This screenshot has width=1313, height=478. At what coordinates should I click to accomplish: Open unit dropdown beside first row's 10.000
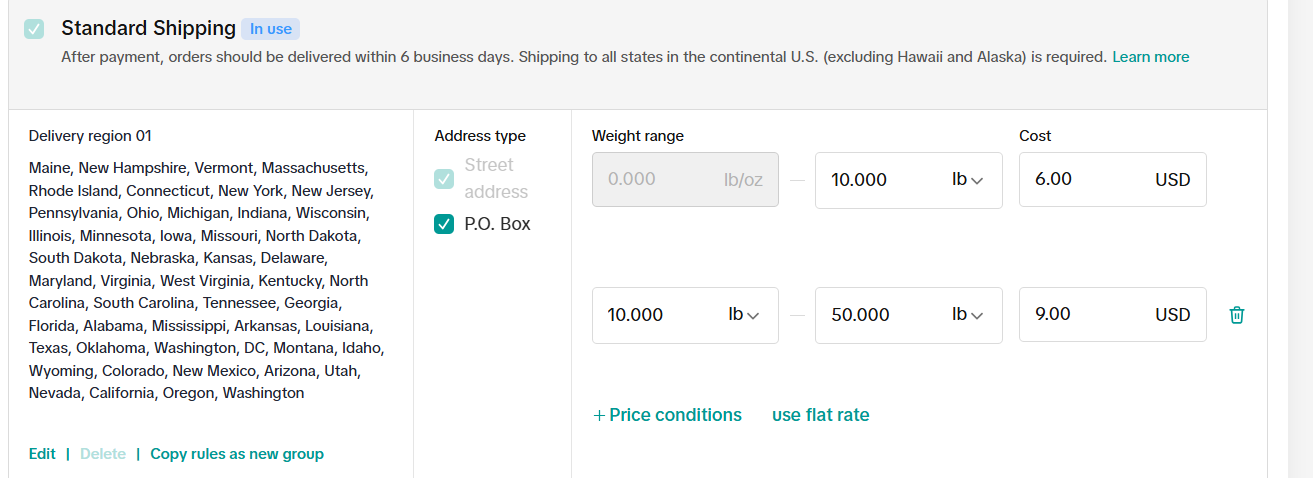(967, 180)
